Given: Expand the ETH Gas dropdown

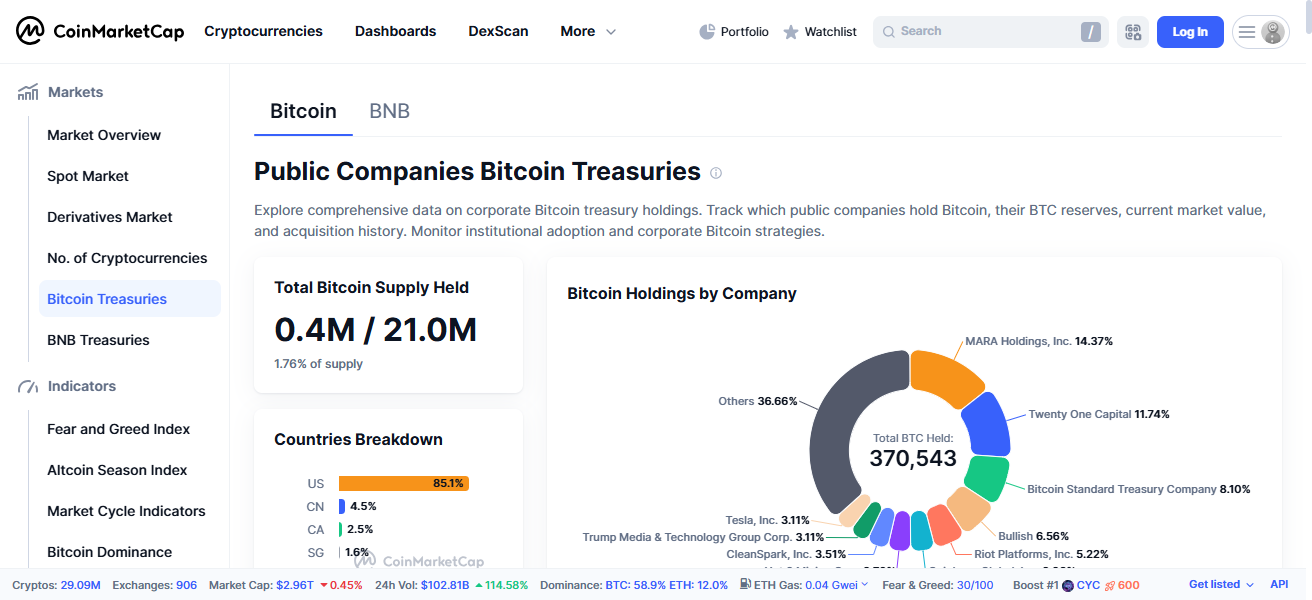Looking at the screenshot, I should (x=862, y=584).
